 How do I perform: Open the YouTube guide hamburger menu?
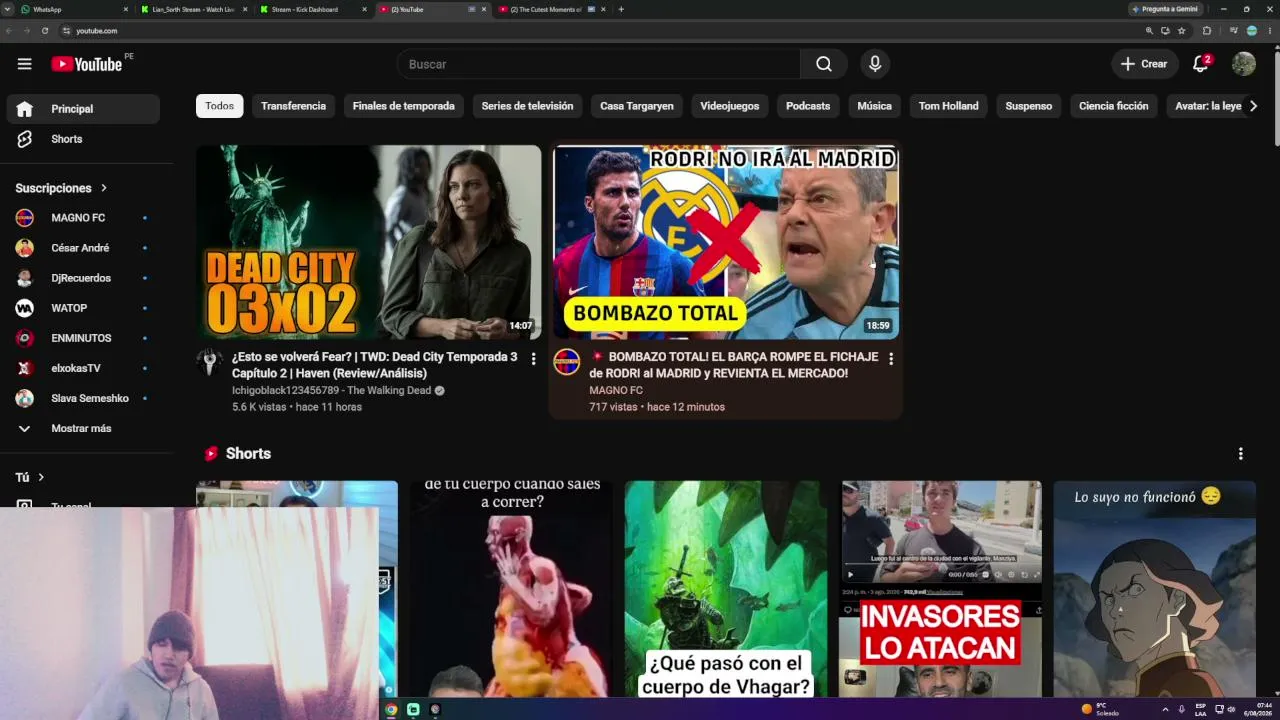[24, 64]
